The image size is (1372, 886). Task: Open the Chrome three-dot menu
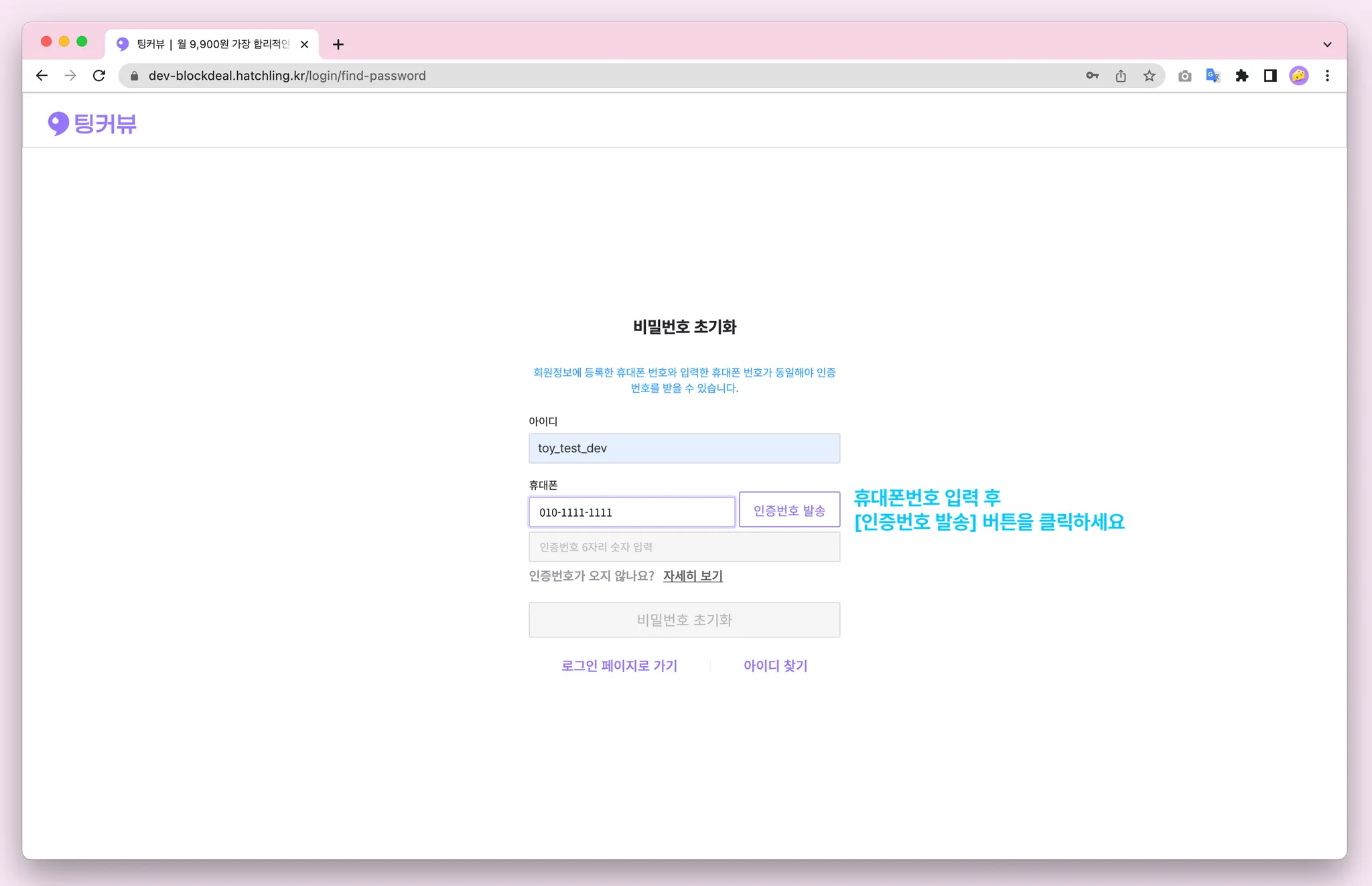[x=1327, y=76]
